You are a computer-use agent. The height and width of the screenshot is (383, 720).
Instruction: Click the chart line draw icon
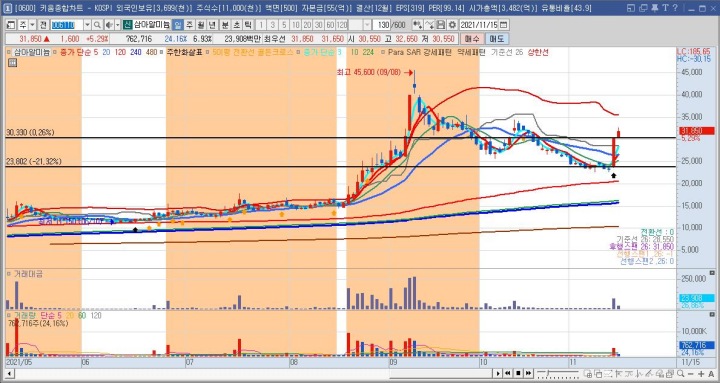(429, 25)
